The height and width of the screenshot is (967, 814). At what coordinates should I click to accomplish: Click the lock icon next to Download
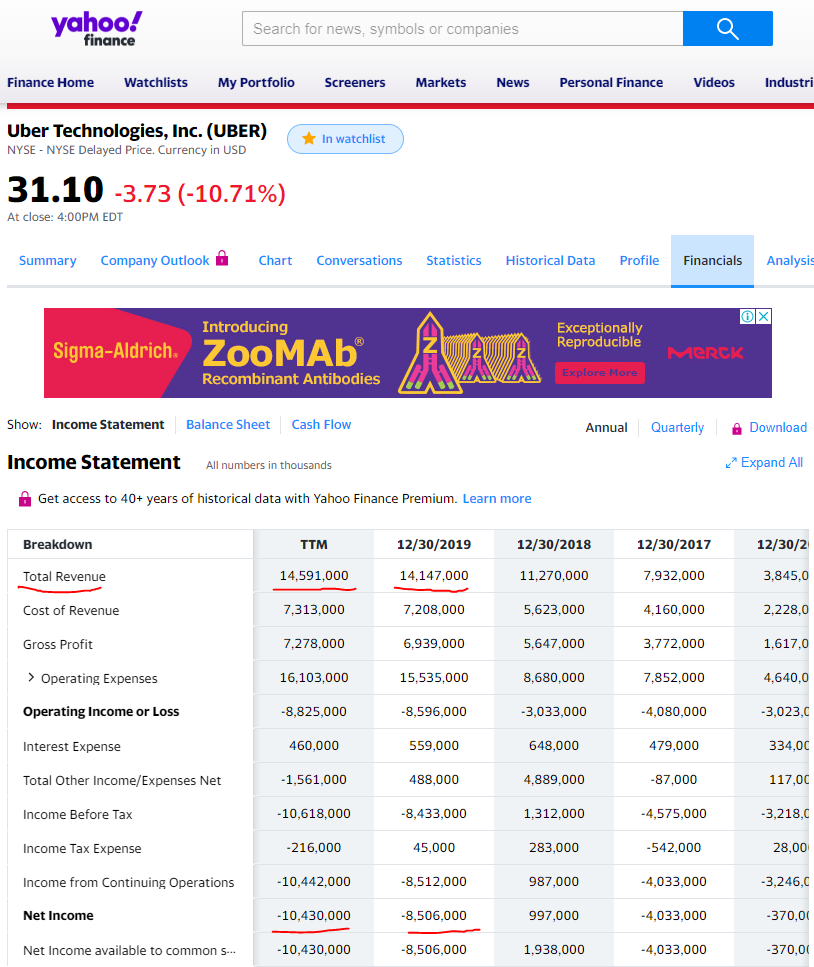coord(737,429)
